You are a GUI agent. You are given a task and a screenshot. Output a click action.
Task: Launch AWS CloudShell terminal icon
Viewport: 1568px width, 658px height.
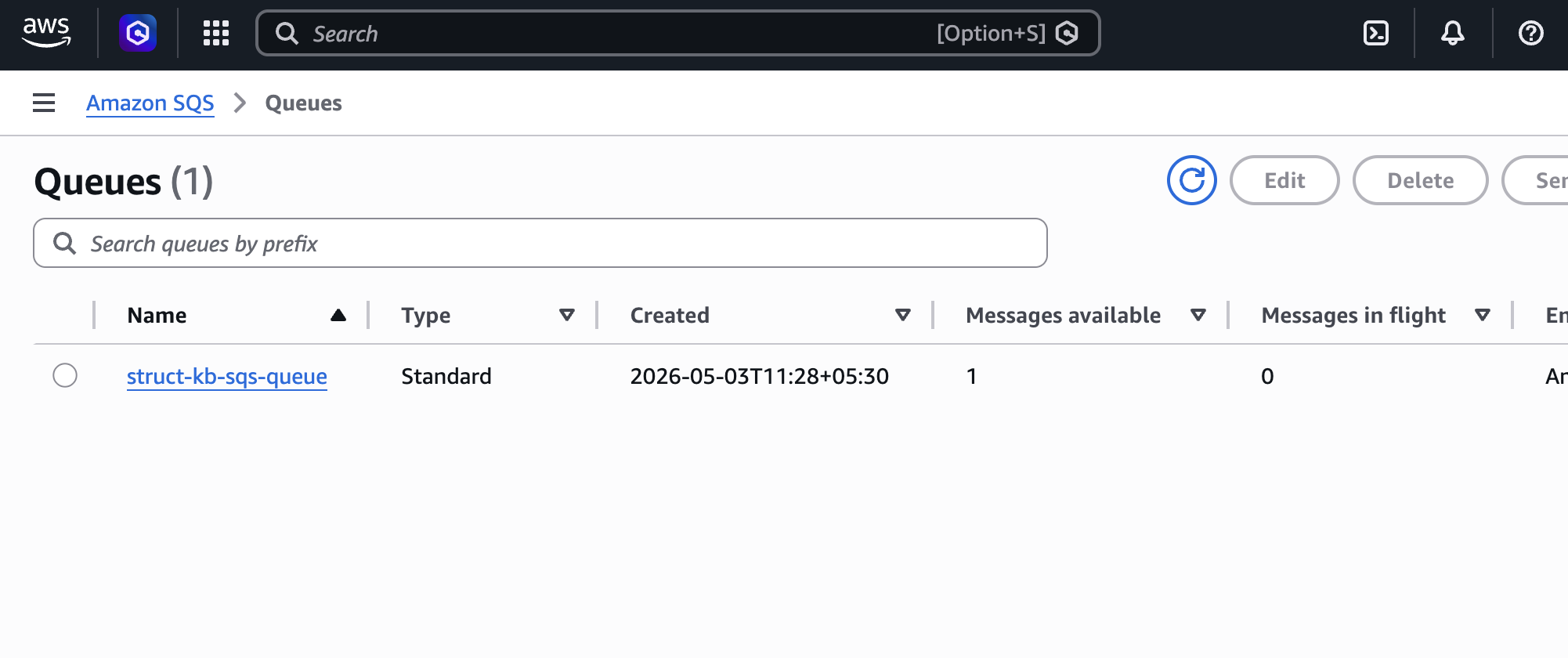(x=1376, y=33)
